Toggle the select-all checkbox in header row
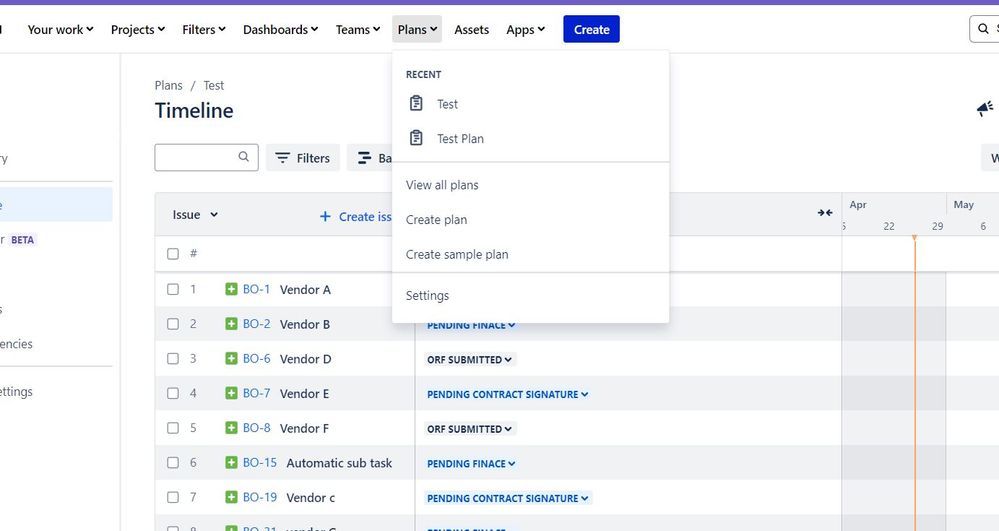Viewport: 999px width, 531px height. coord(173,254)
